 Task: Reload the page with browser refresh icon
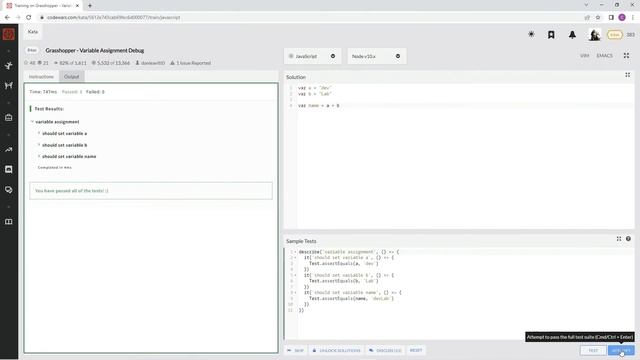[29, 17]
